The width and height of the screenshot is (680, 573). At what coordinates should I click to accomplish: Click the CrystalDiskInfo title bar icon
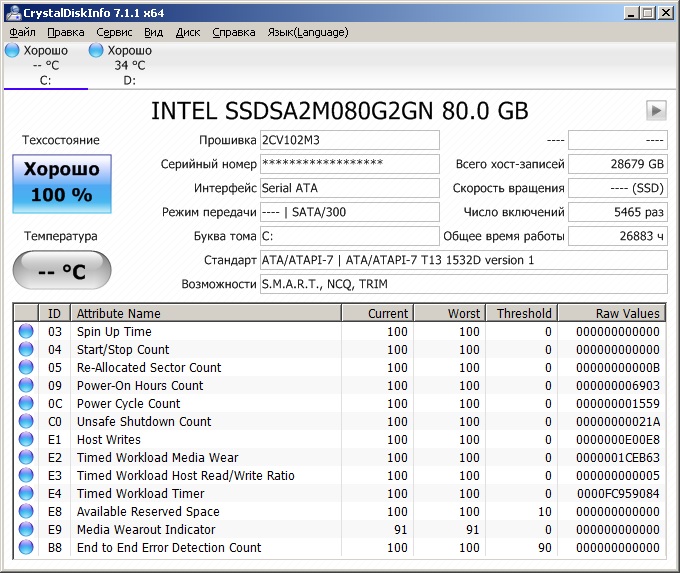tap(13, 12)
